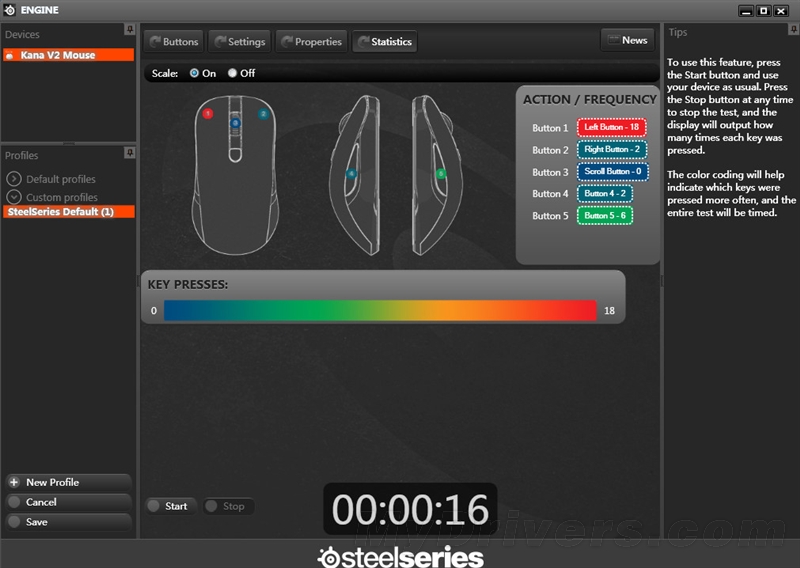Start the statistics test
The width and height of the screenshot is (800, 568).
(x=171, y=506)
